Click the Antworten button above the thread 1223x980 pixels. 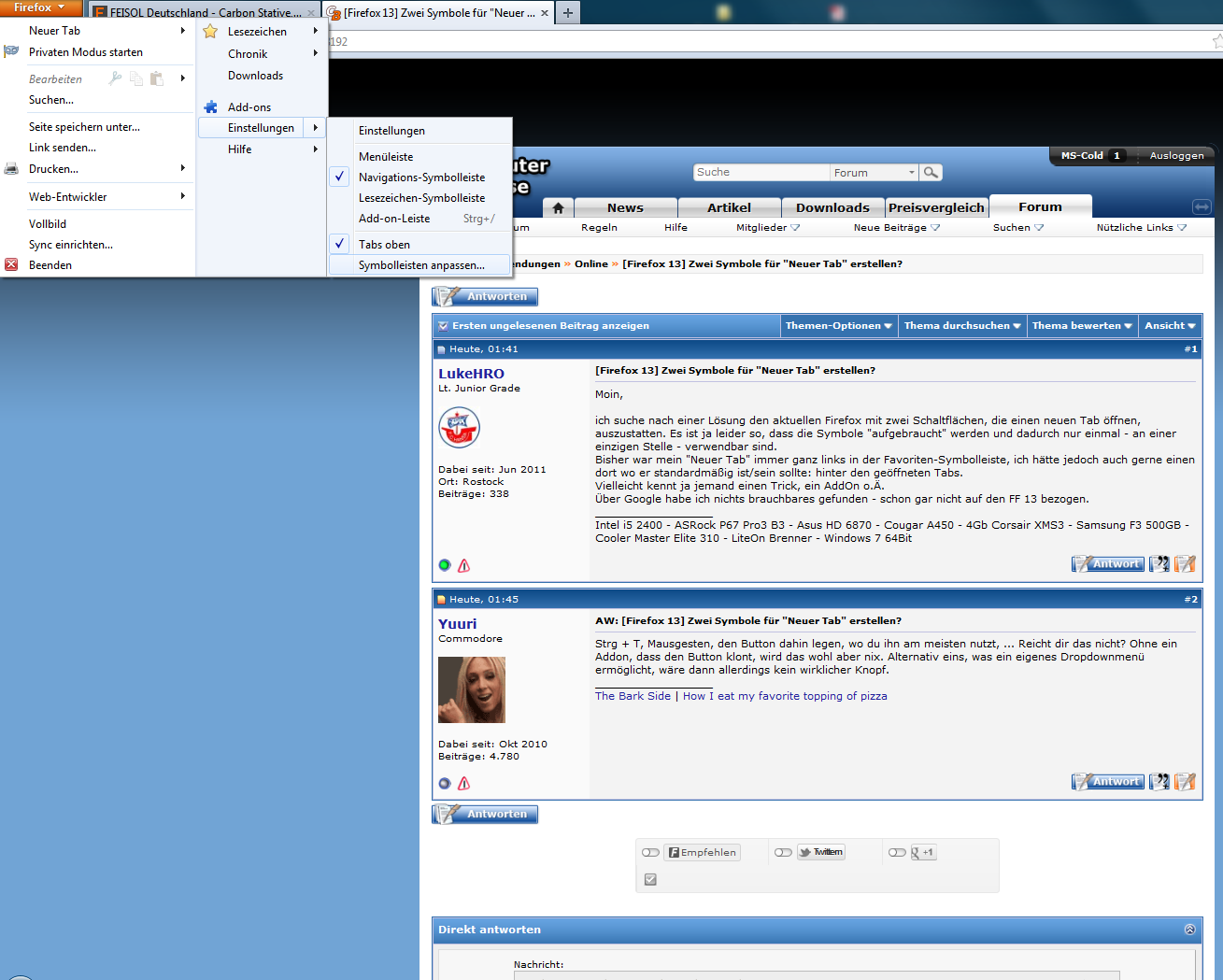click(x=485, y=297)
